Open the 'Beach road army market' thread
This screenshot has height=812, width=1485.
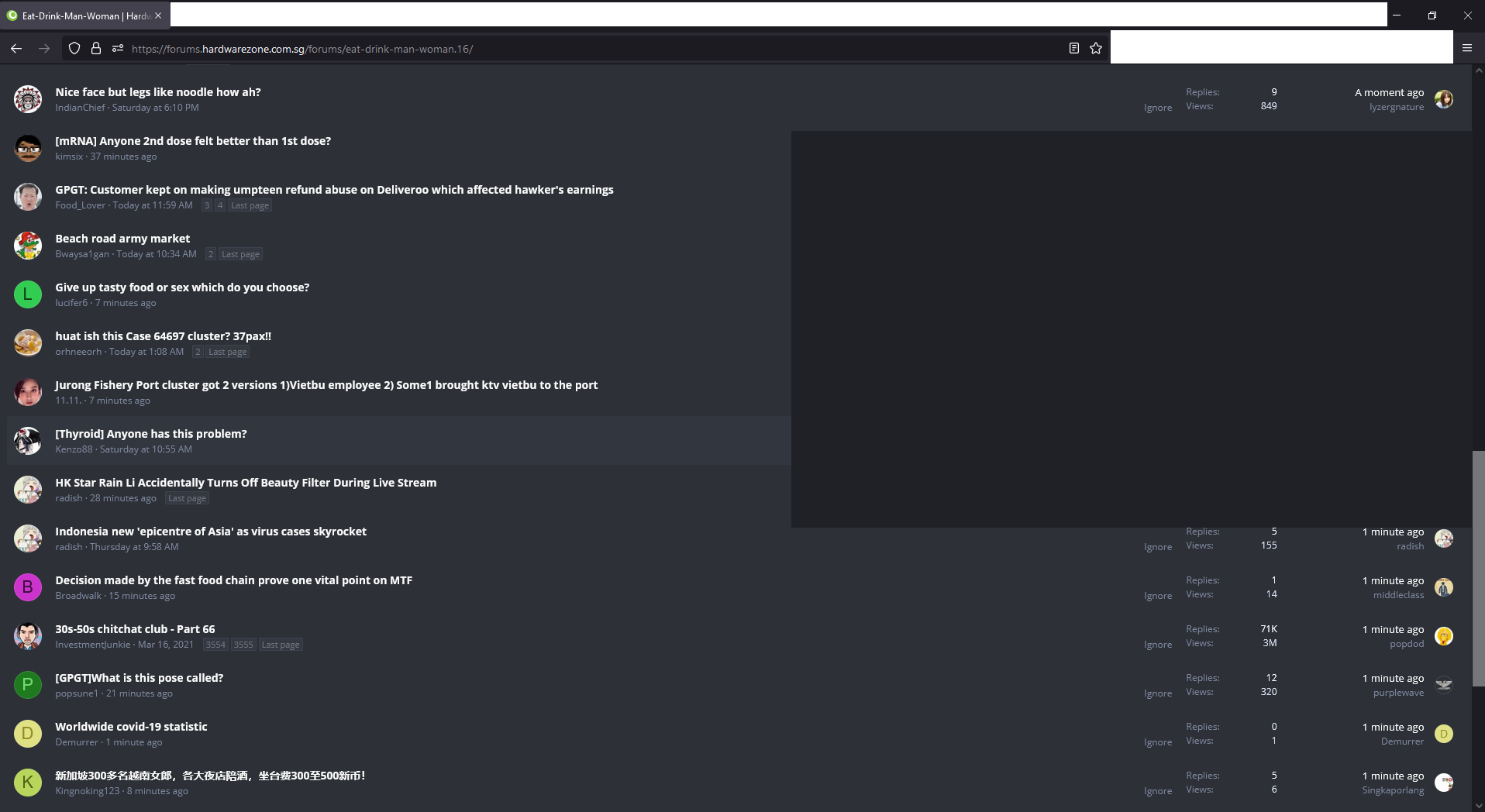click(x=122, y=239)
